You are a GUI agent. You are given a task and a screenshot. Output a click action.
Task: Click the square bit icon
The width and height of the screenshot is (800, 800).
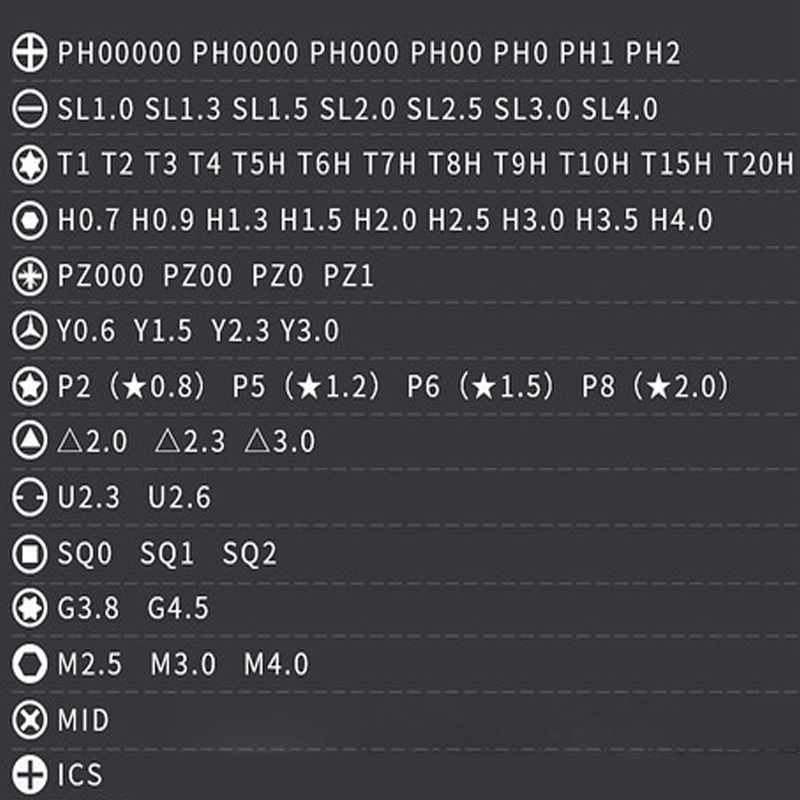point(30,553)
